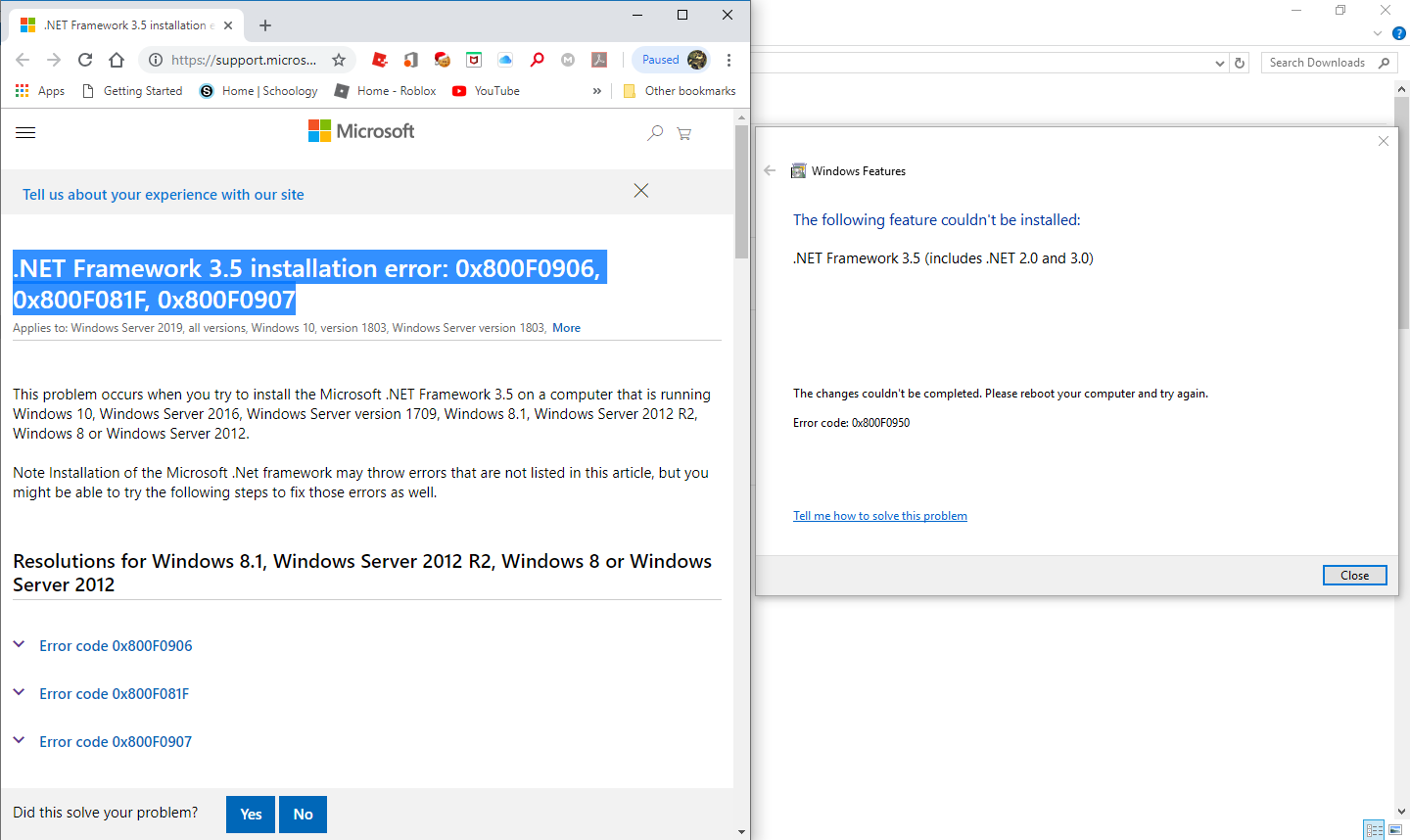Open Microsoft site search magnifier

655,132
